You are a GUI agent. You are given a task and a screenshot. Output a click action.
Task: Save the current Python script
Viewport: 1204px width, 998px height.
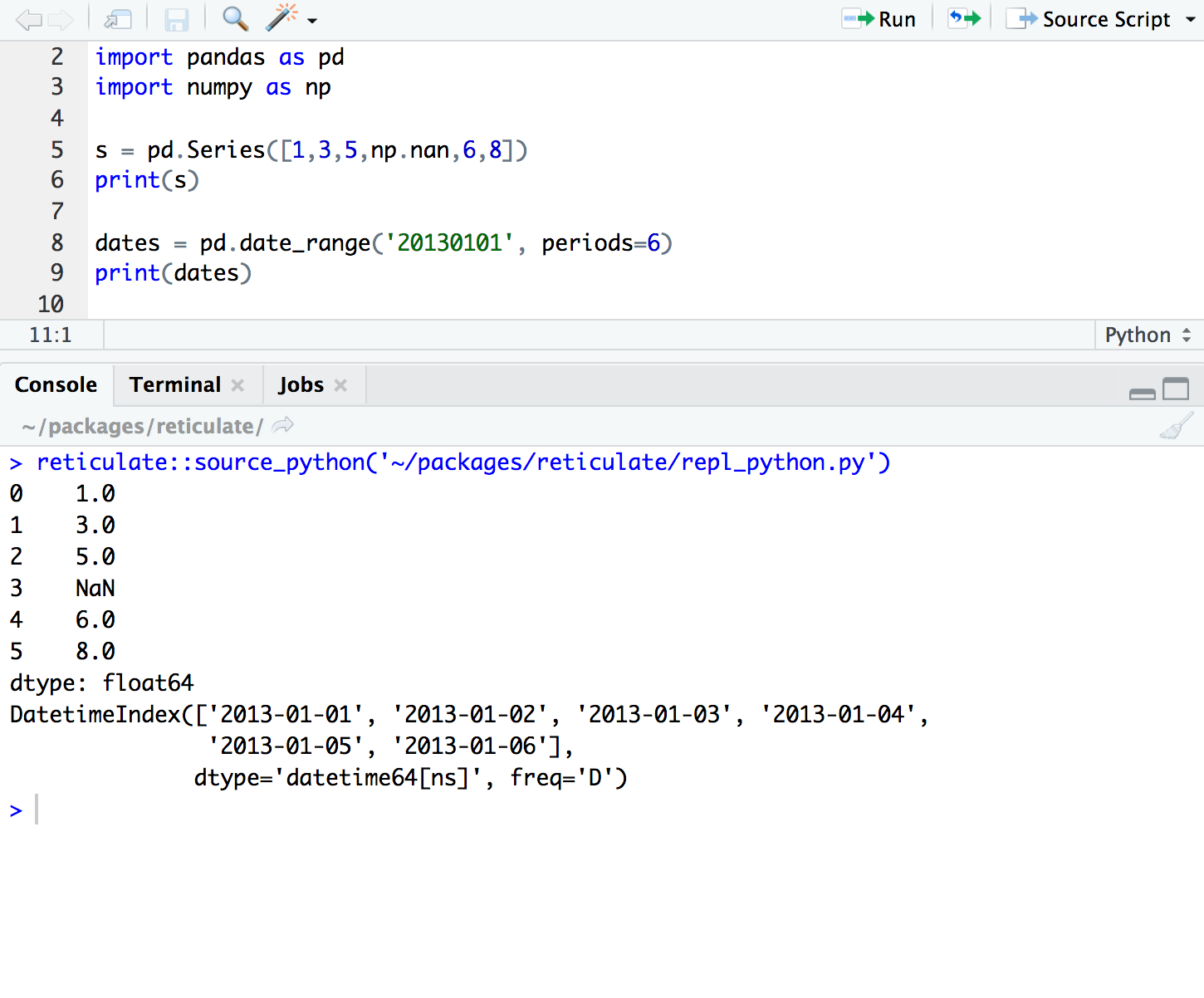click(176, 19)
